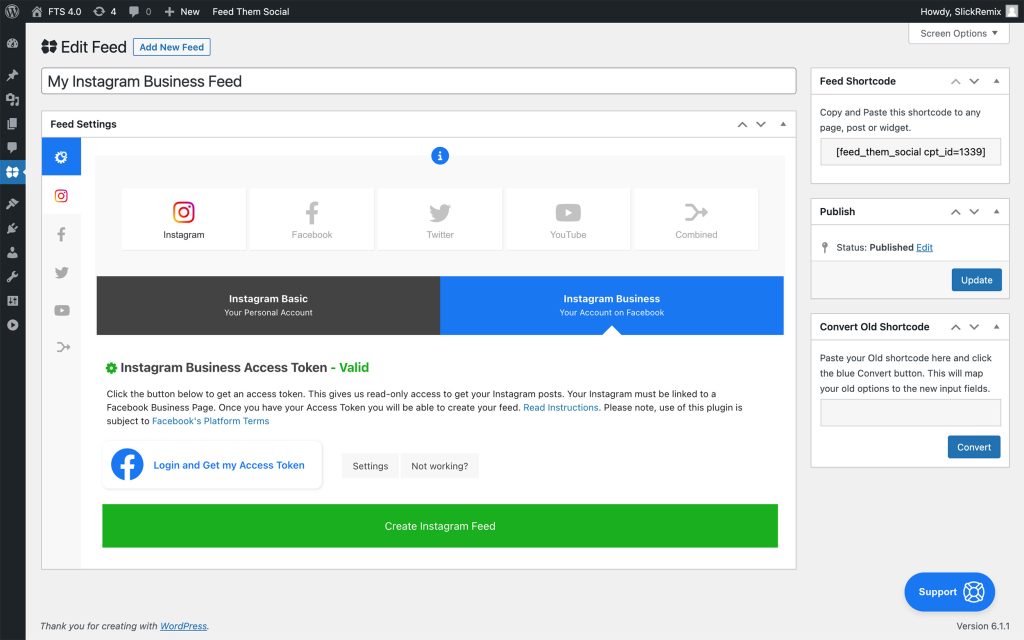Move Feed Shortcode panel up
Viewport: 1024px width, 640px height.
(955, 81)
